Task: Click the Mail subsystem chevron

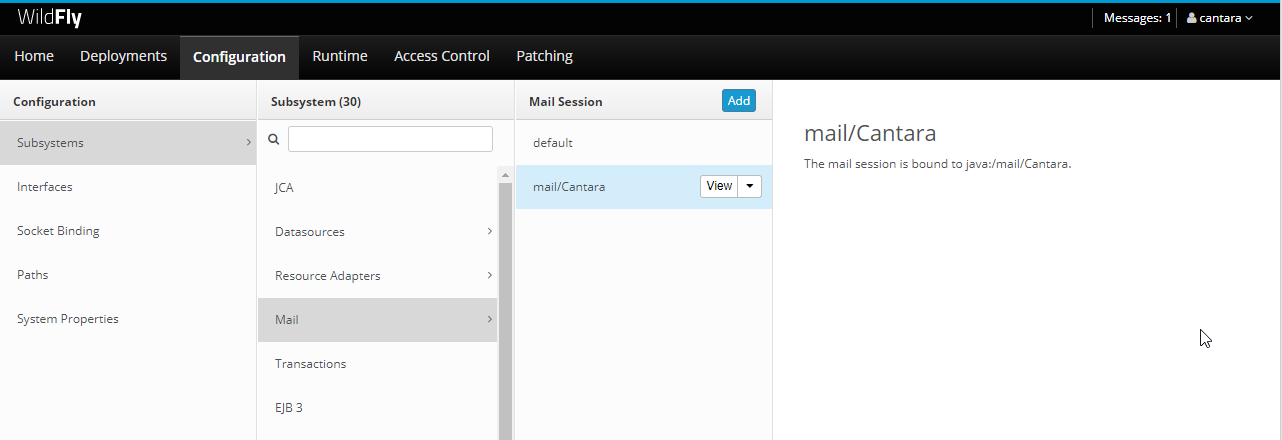Action: tap(489, 319)
